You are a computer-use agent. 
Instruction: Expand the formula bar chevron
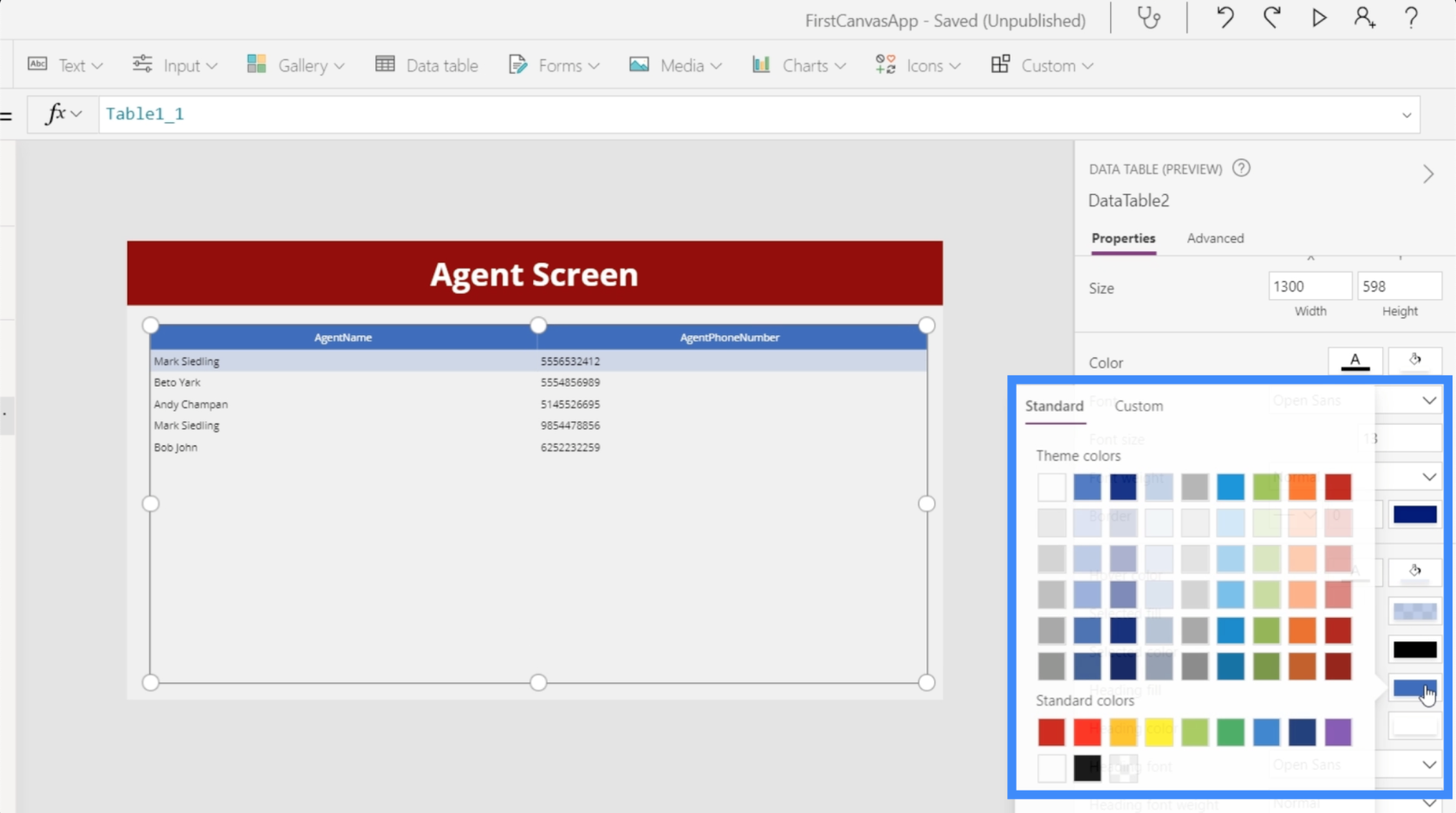(x=1406, y=114)
